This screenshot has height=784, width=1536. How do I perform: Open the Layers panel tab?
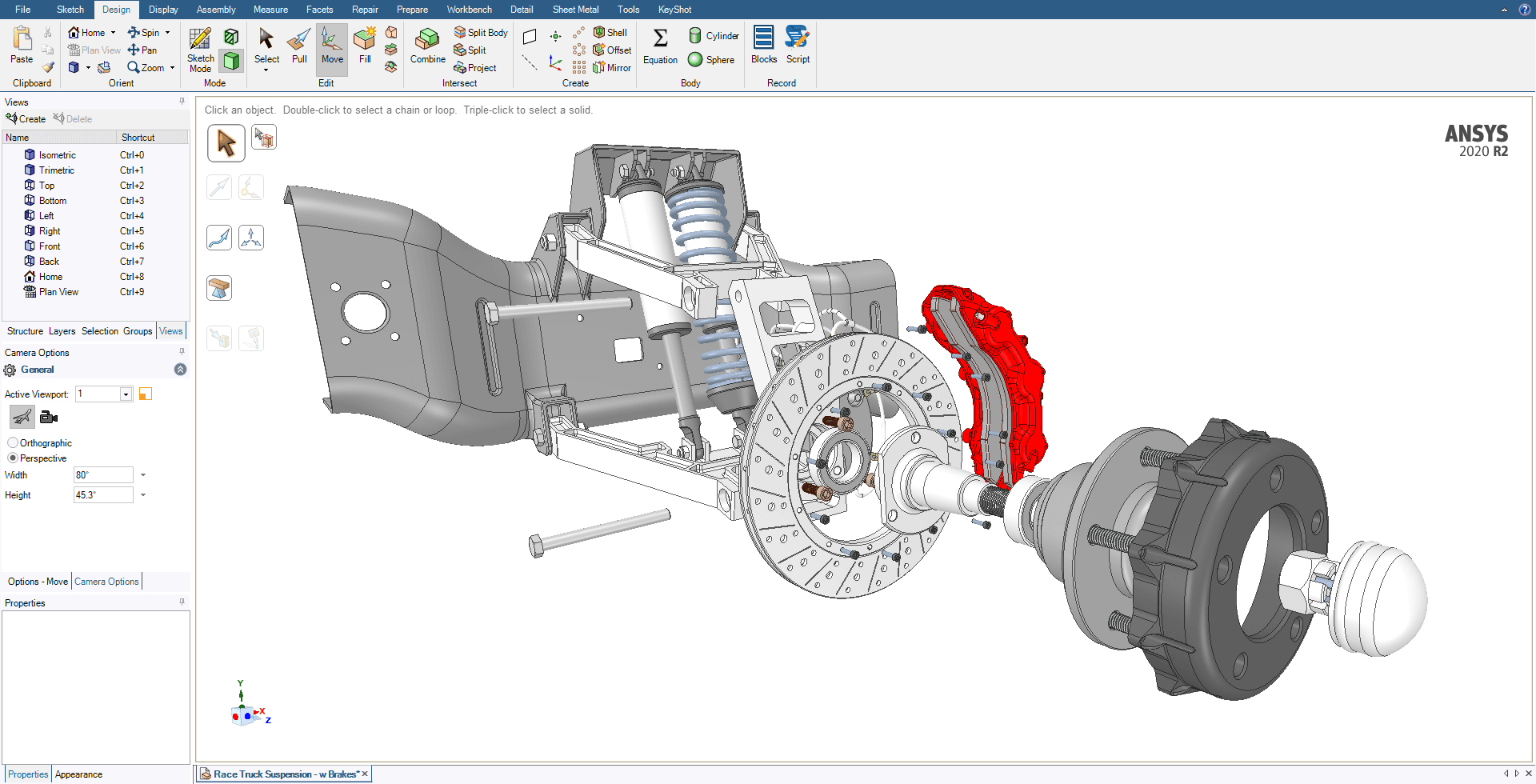tap(62, 330)
